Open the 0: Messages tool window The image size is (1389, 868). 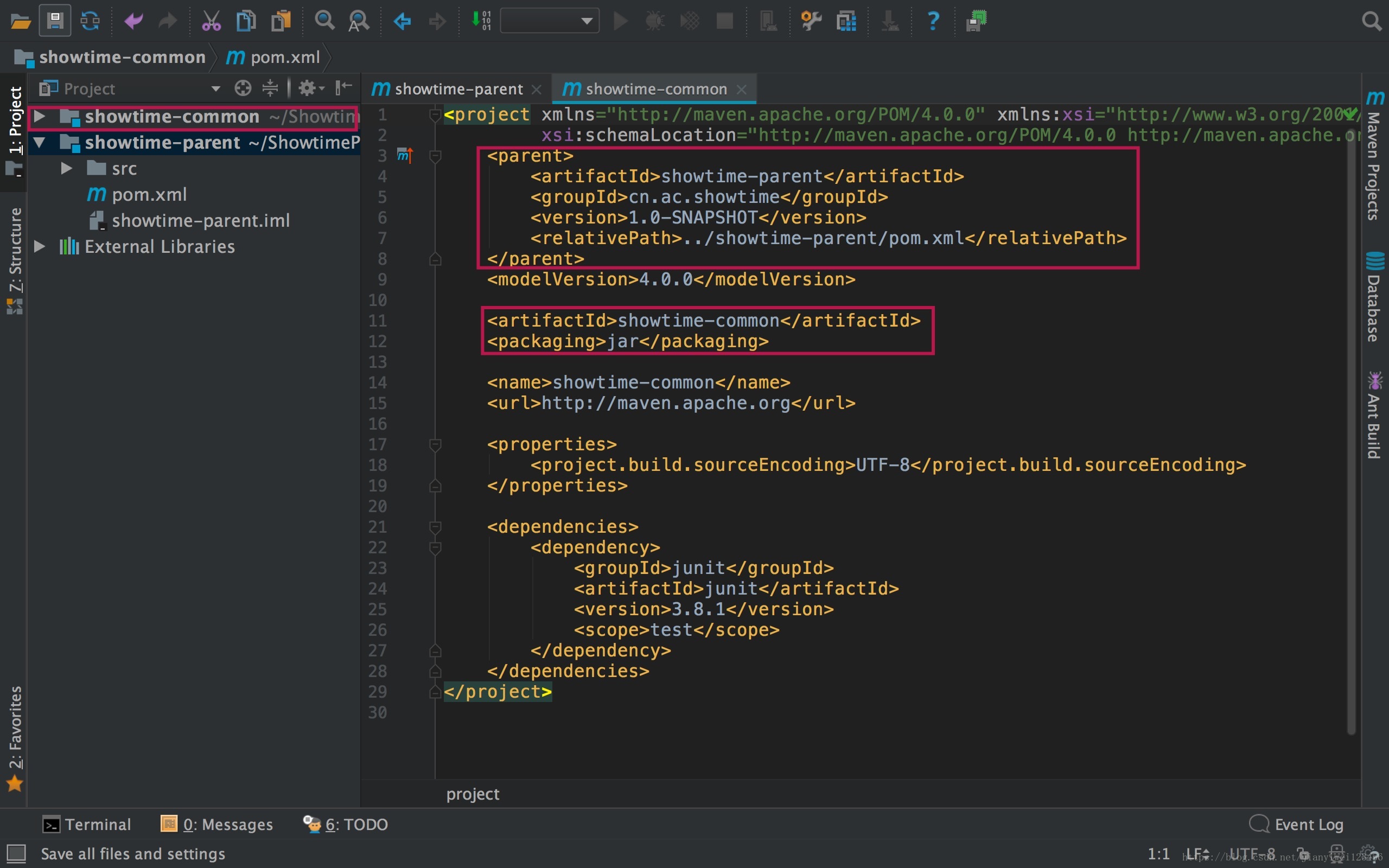pyautogui.click(x=217, y=825)
